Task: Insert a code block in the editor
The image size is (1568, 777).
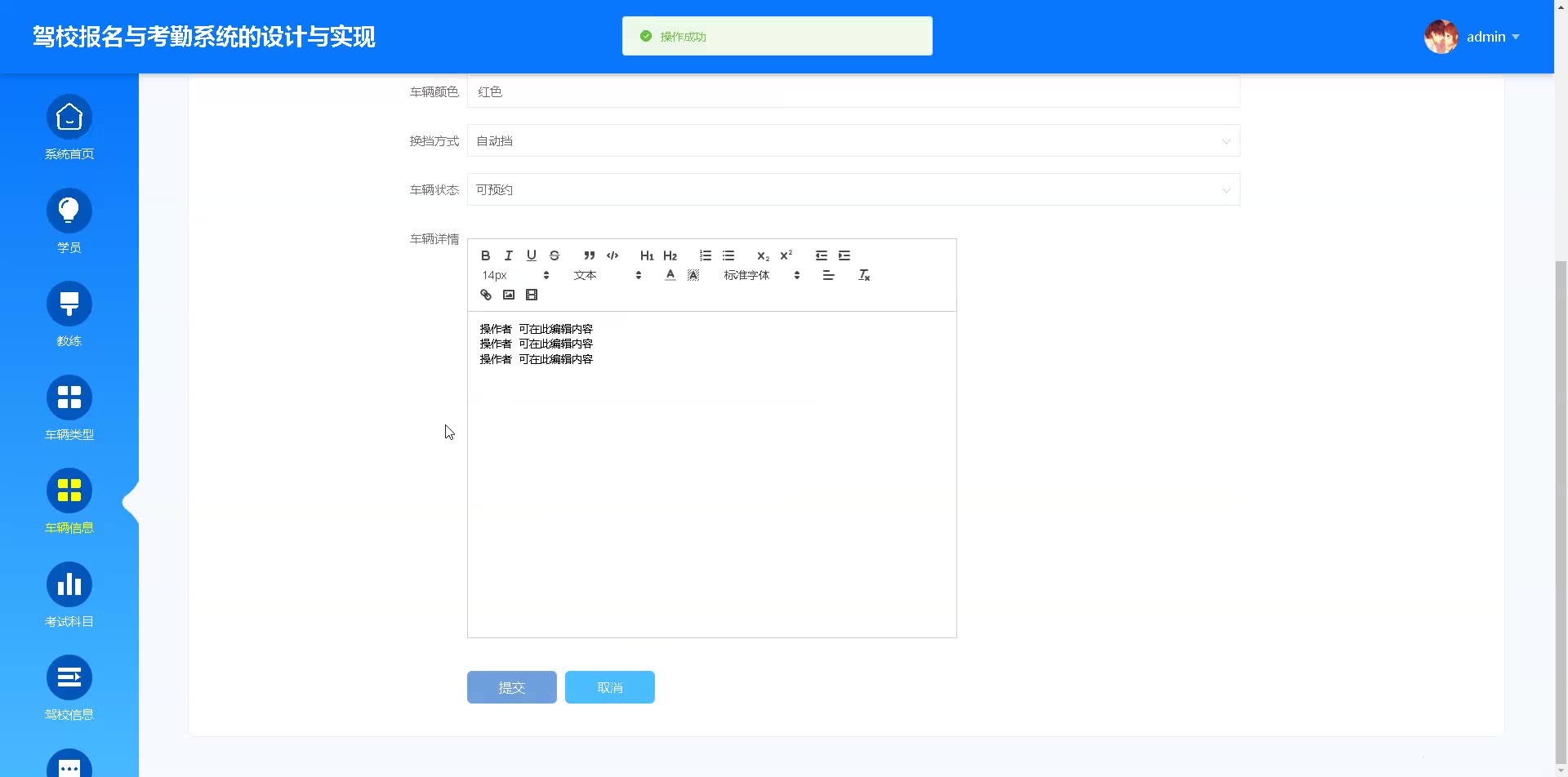Action: [612, 255]
